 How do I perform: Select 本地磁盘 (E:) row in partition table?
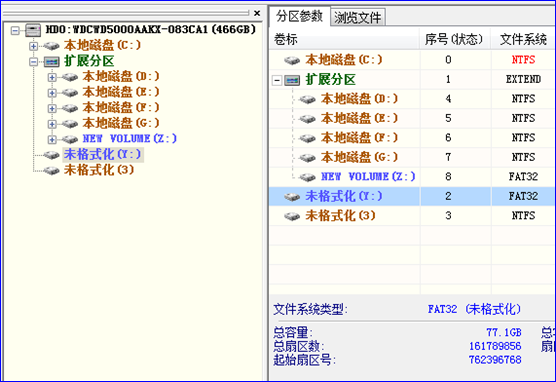[412, 118]
